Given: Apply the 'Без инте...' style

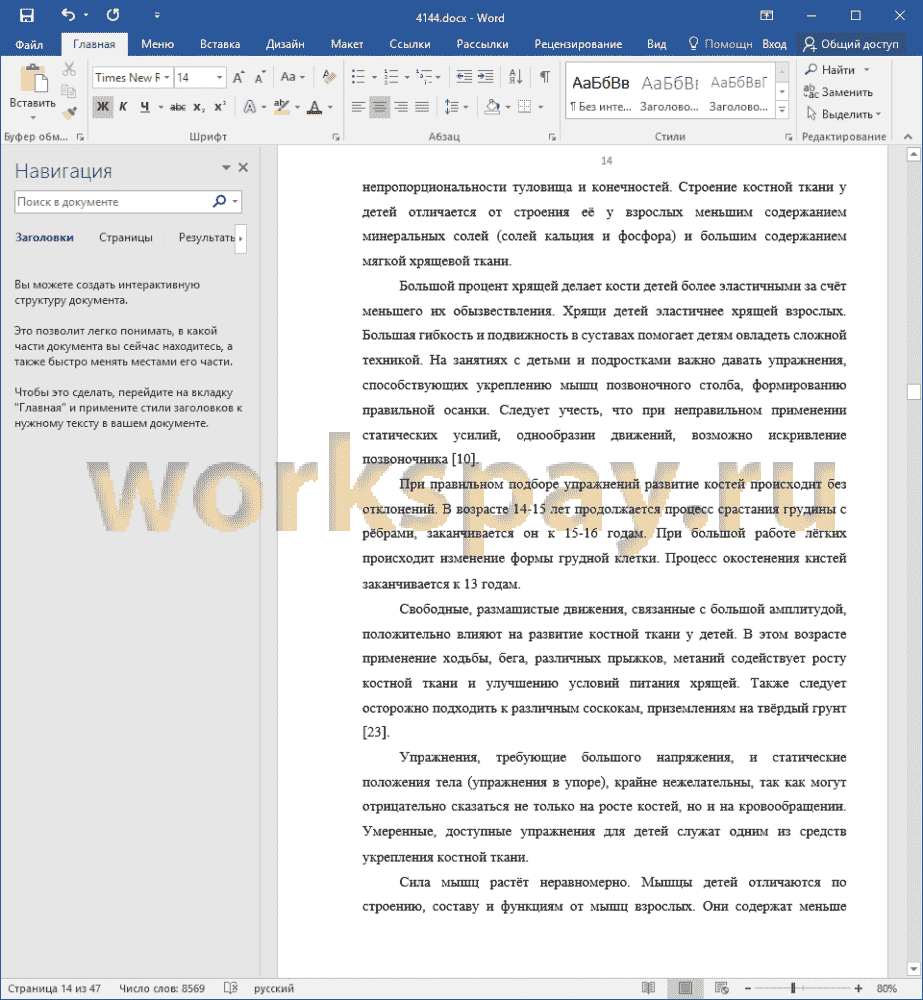Looking at the screenshot, I should 601,91.
